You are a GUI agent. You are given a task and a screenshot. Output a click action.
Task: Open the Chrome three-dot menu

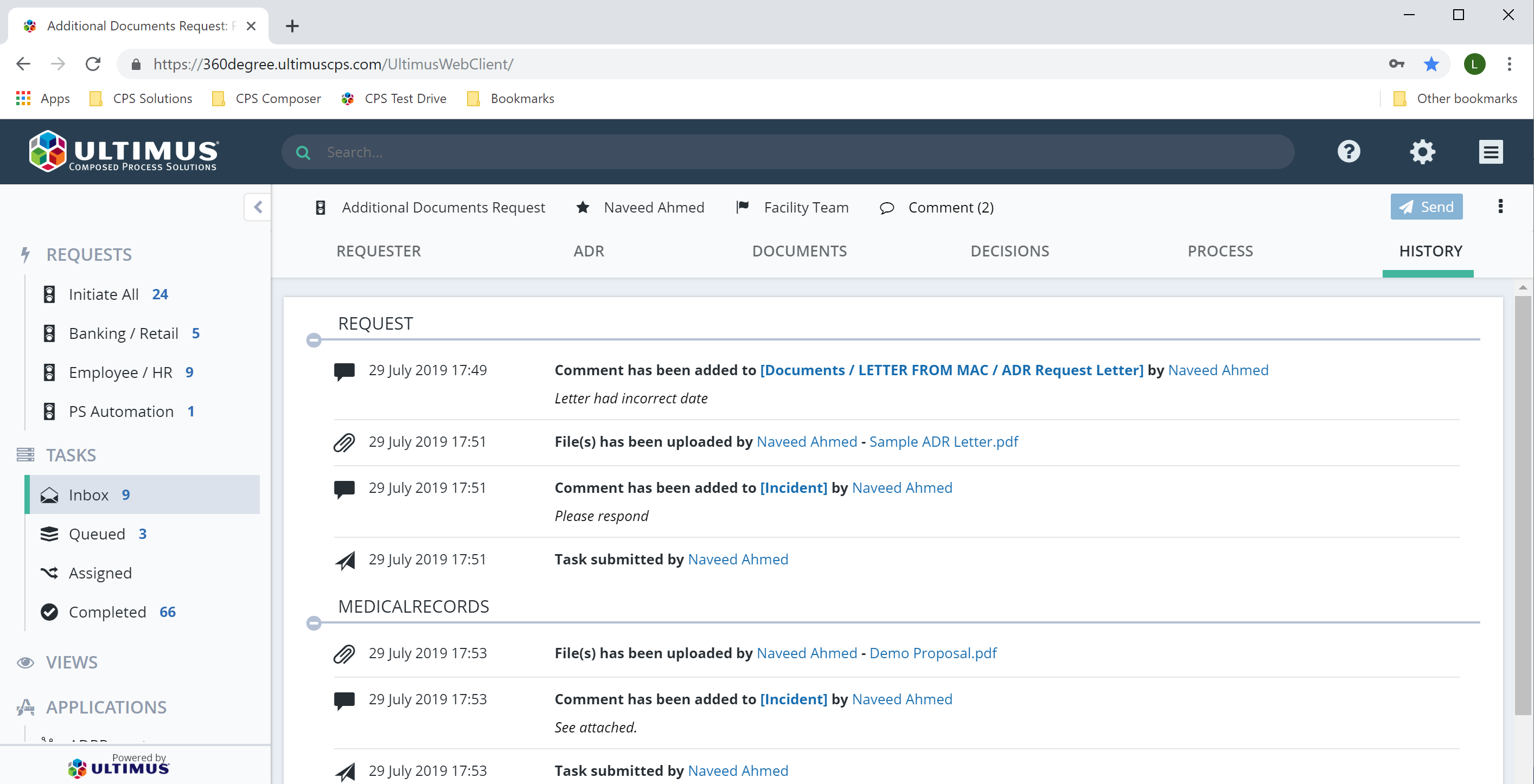tap(1509, 63)
